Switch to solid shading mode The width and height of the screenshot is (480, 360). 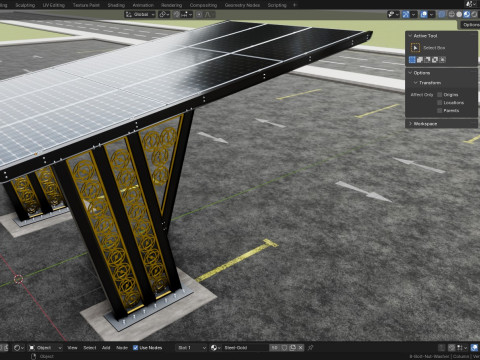tap(459, 14)
